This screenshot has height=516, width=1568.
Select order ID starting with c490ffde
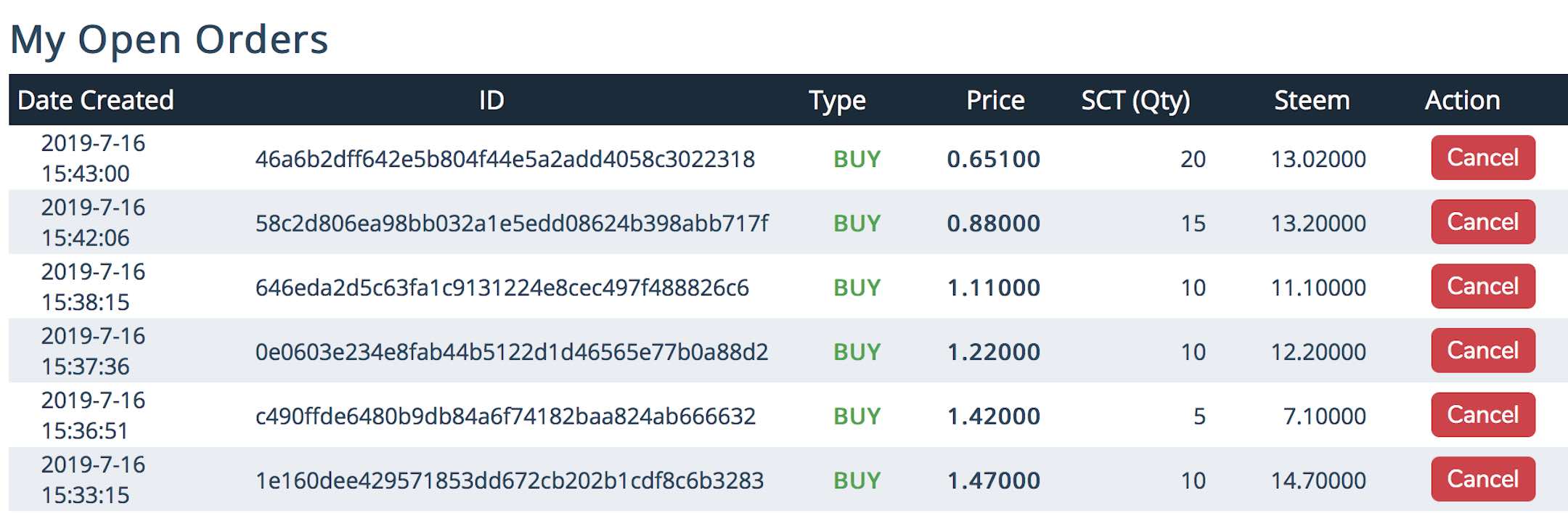click(x=505, y=416)
